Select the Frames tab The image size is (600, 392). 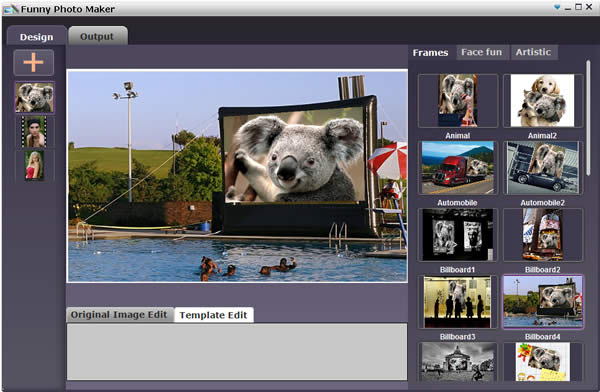[x=430, y=52]
